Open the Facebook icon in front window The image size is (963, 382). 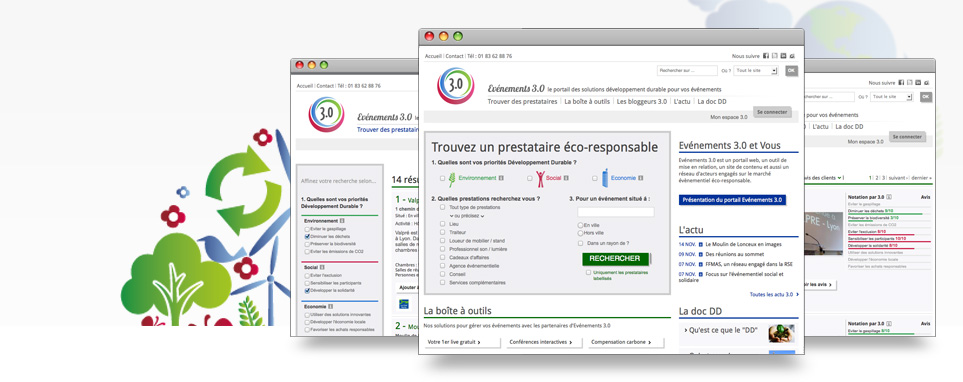coord(766,56)
